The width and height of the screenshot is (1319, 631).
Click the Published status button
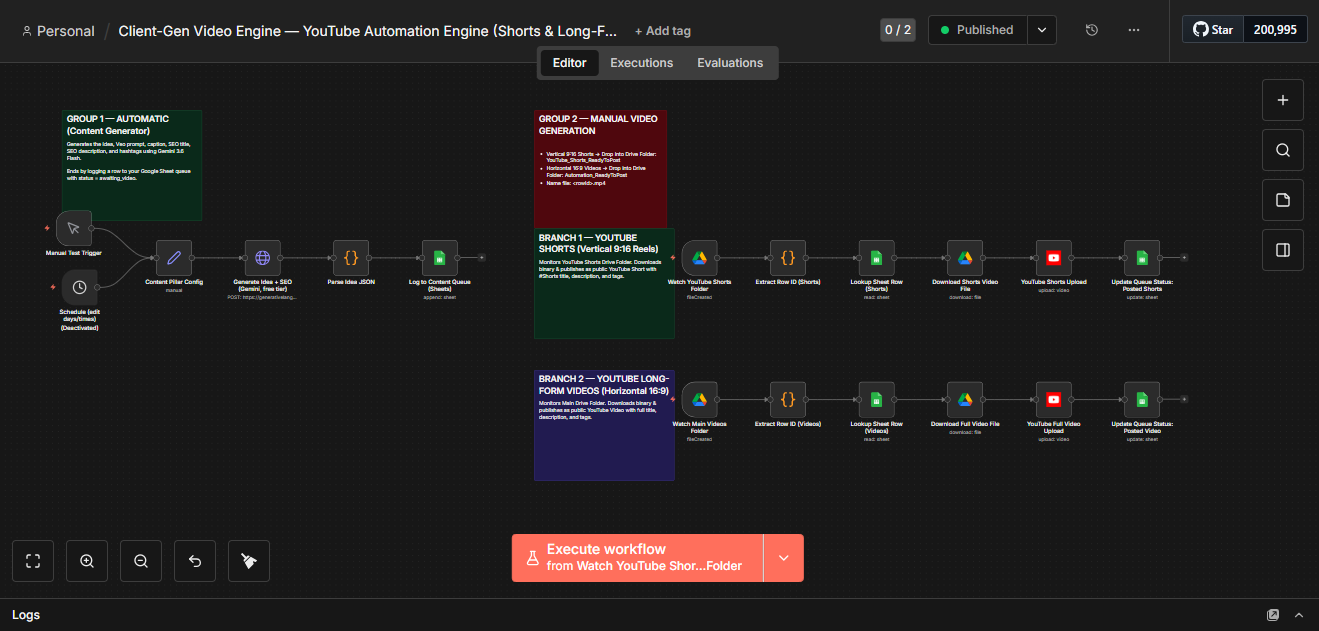(978, 30)
